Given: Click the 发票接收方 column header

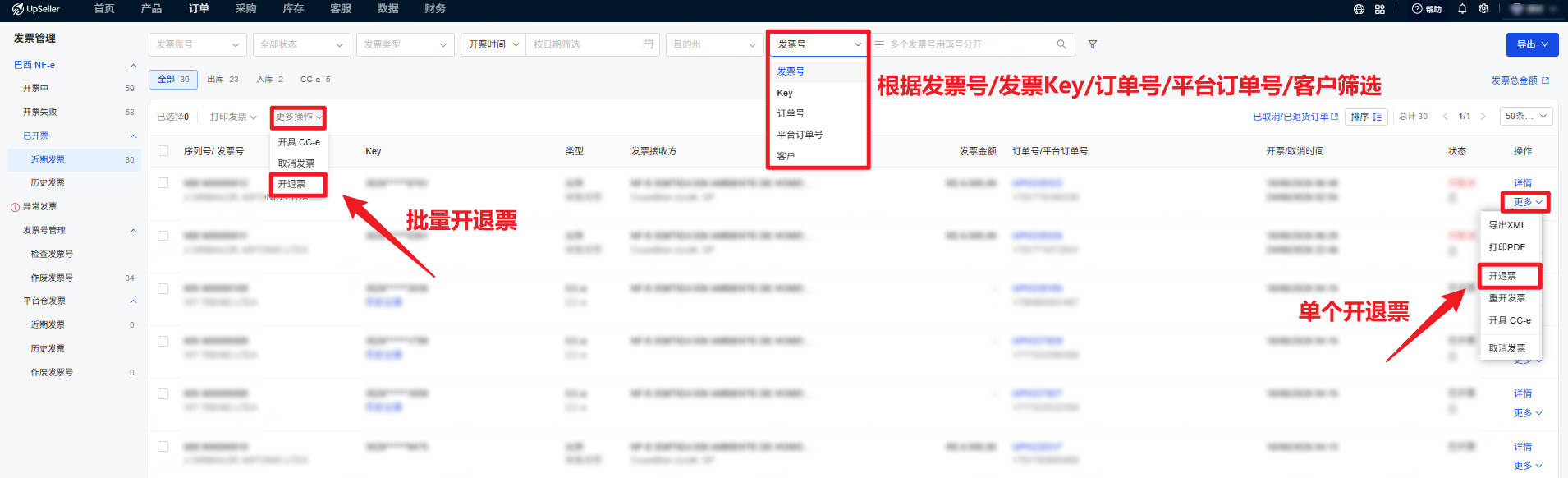Looking at the screenshot, I should point(653,151).
